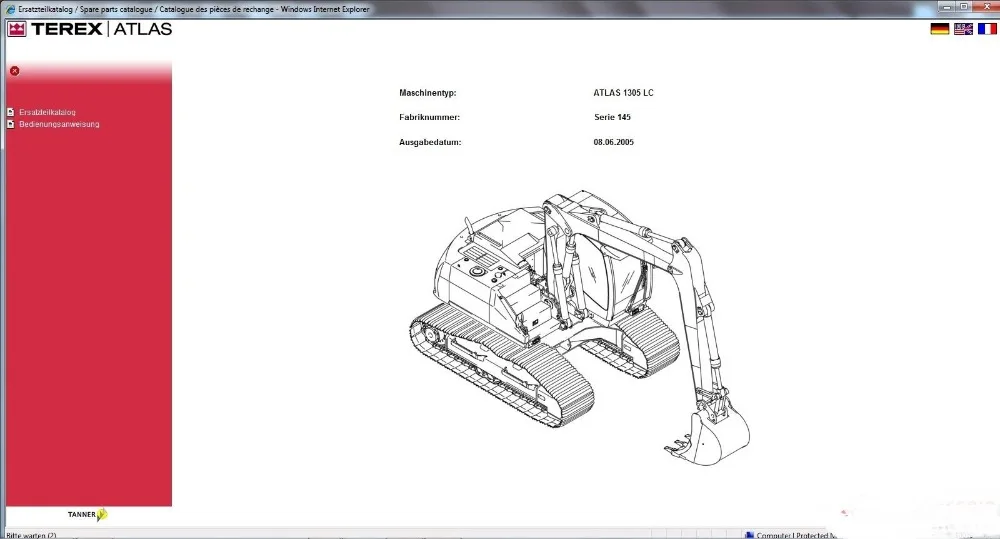
Task: Open the Bedienungsanweisung link
Action: [59, 124]
